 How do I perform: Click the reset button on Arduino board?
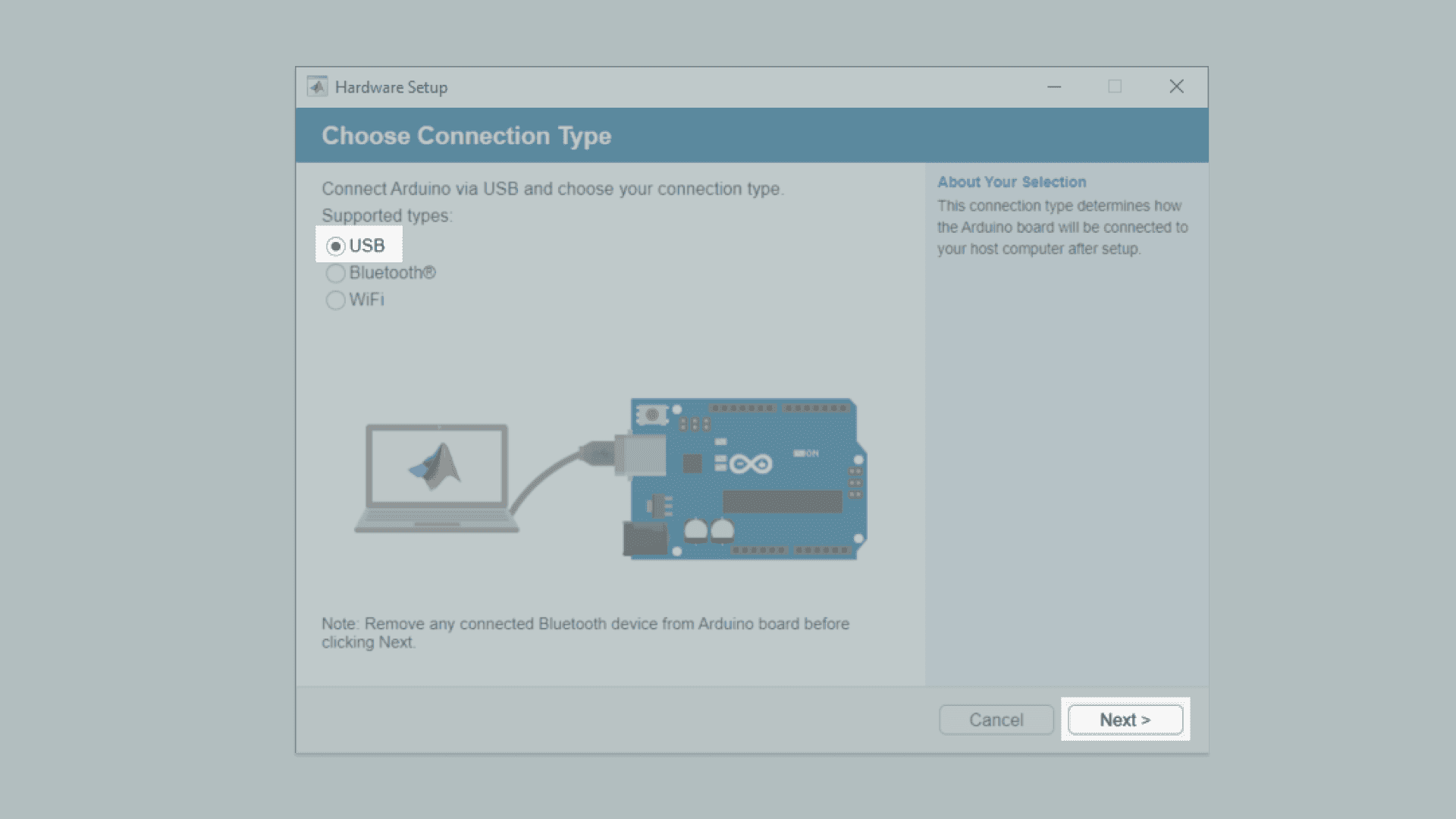[x=651, y=415]
